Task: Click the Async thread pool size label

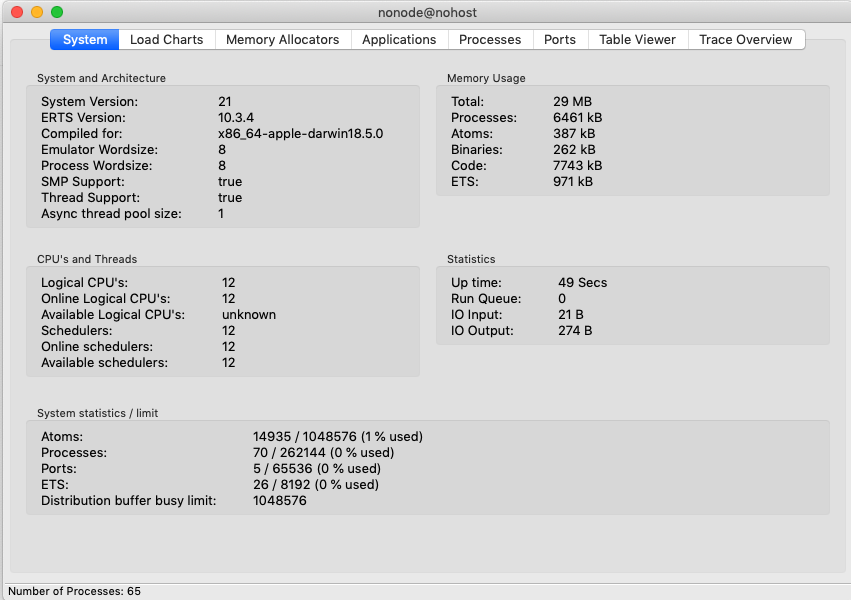Action: coord(111,214)
